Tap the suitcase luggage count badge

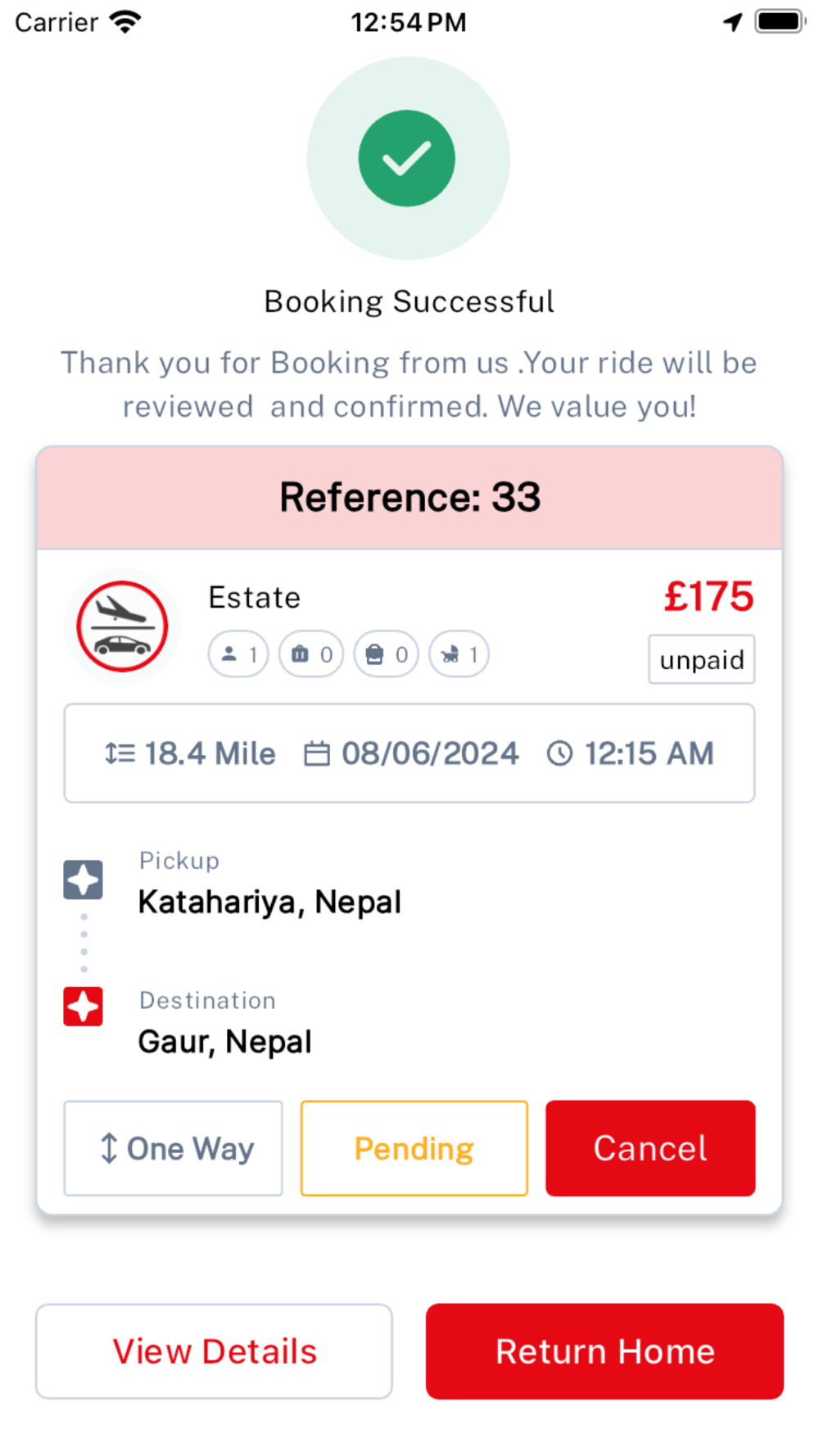(x=311, y=654)
